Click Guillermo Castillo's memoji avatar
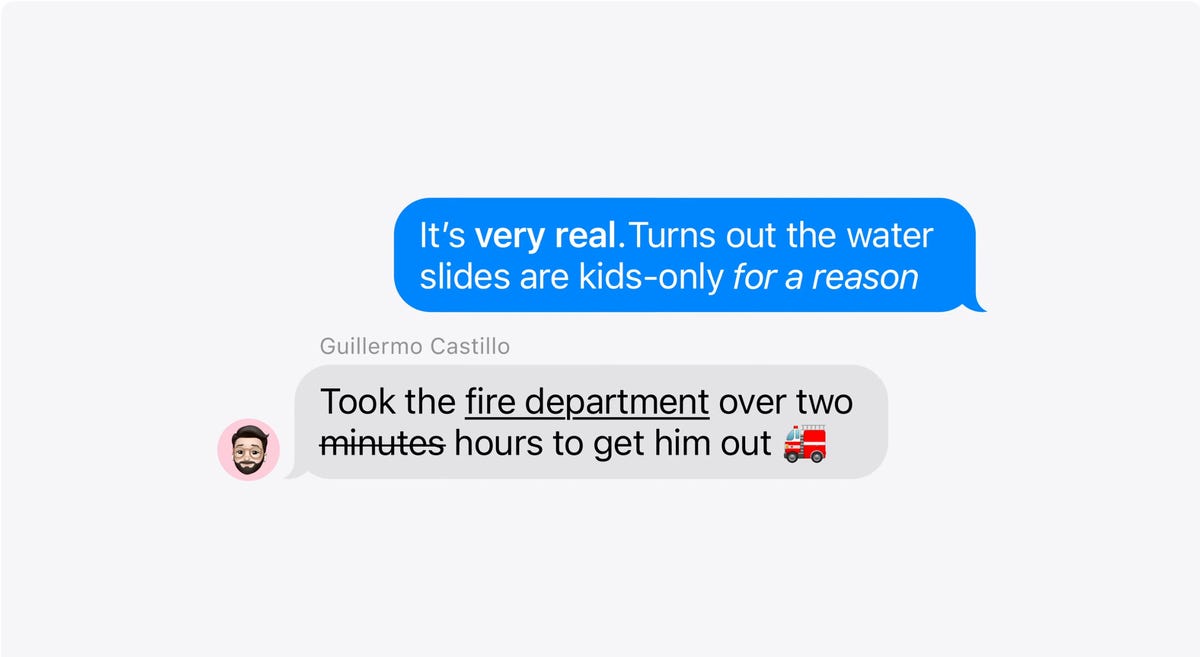Viewport: 1200px width, 657px height. (248, 450)
